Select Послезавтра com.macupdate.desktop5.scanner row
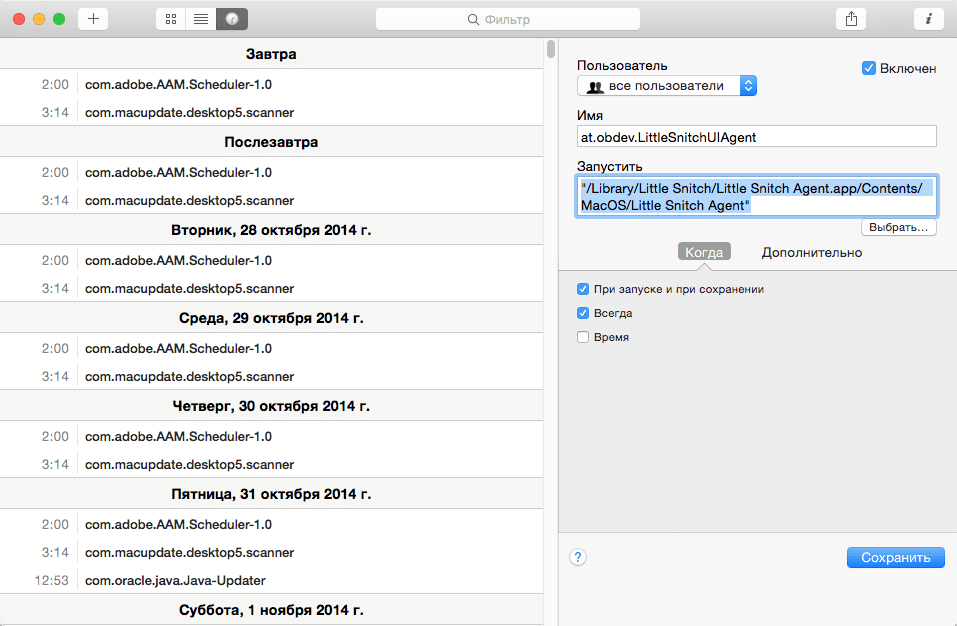Image resolution: width=957 pixels, height=626 pixels. pyautogui.click(x=272, y=200)
